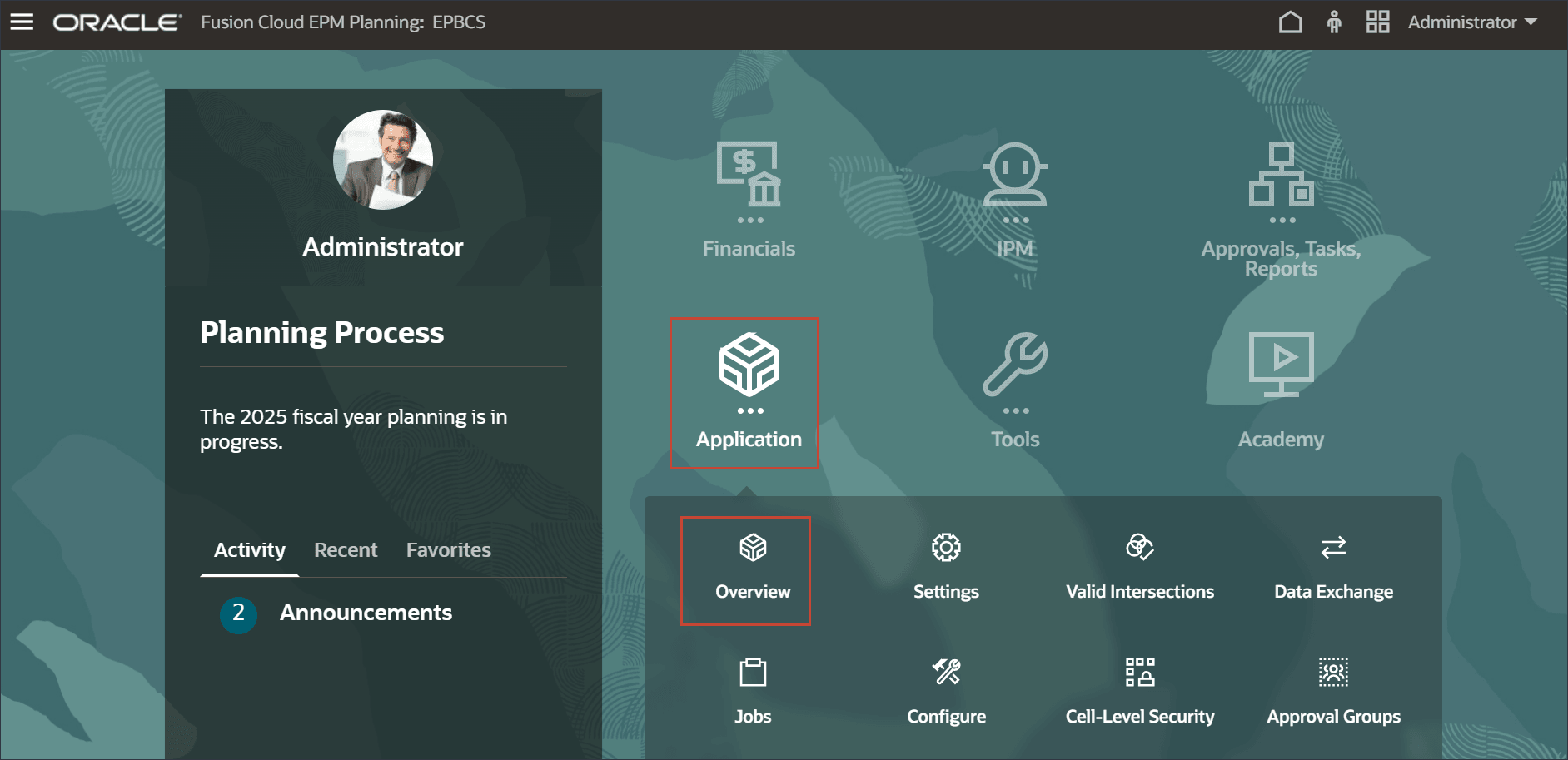The width and height of the screenshot is (1568, 760).
Task: Switch to the Activity tab
Action: (x=249, y=550)
